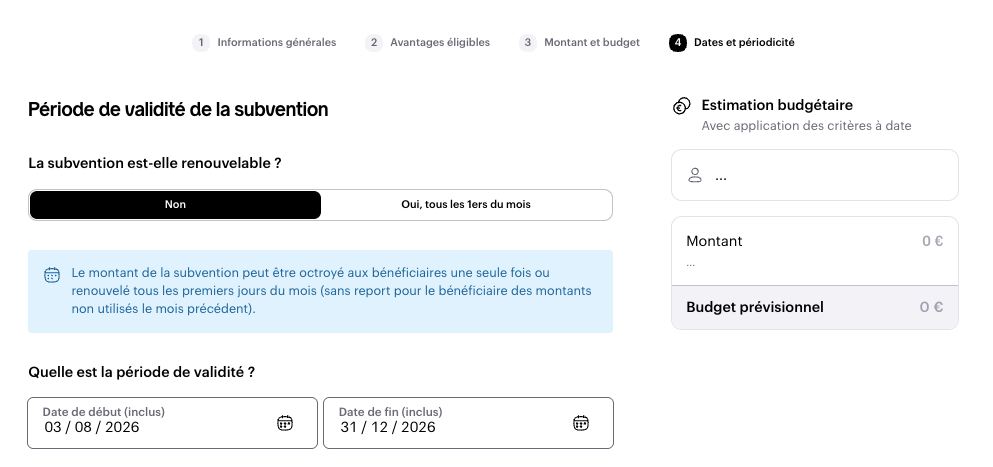Screen dimensions: 993x467
Task: Click the Montant row in estimation card
Action: pyautogui.click(x=815, y=251)
